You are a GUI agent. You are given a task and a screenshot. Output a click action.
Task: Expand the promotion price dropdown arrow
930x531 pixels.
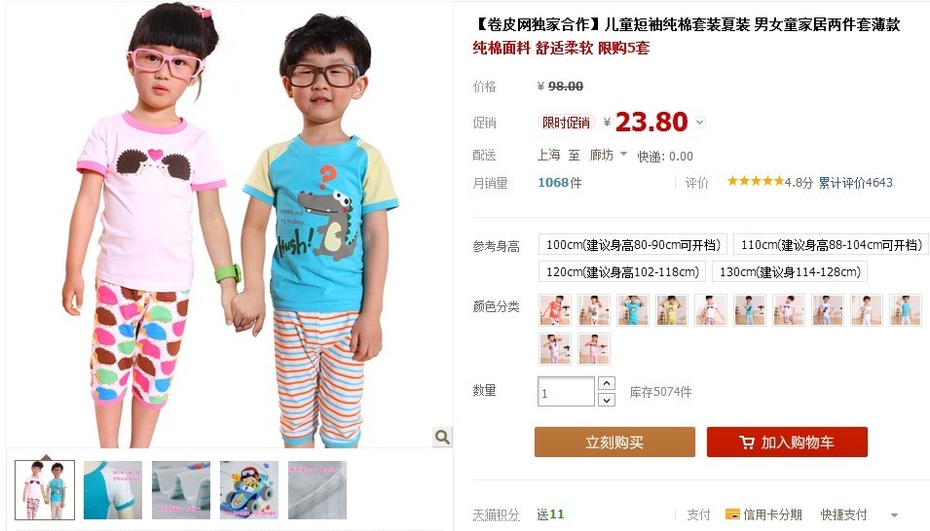click(x=700, y=123)
